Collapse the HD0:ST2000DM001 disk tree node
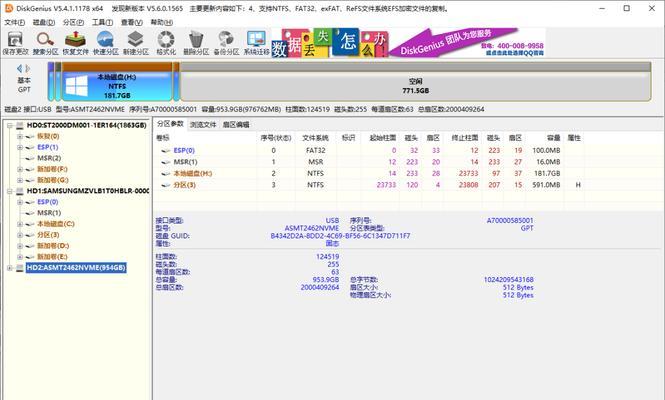 click(8, 126)
